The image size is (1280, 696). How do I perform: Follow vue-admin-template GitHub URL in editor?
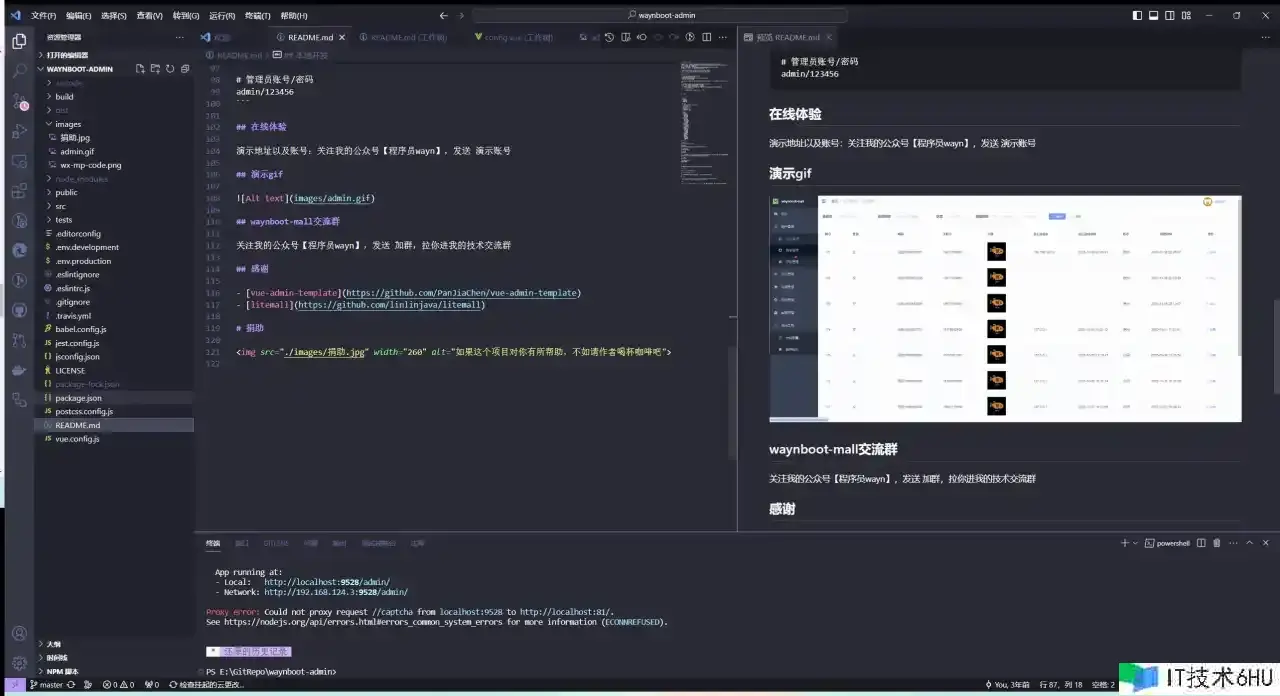click(461, 293)
